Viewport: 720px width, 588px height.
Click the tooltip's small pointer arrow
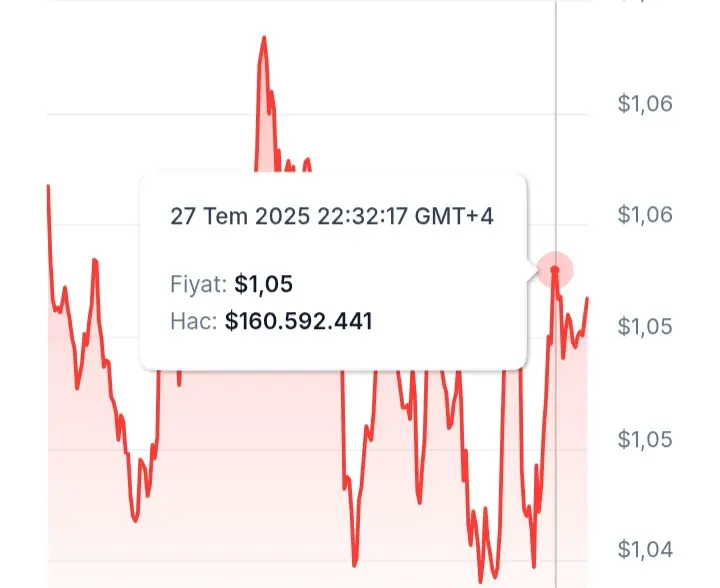point(532,270)
